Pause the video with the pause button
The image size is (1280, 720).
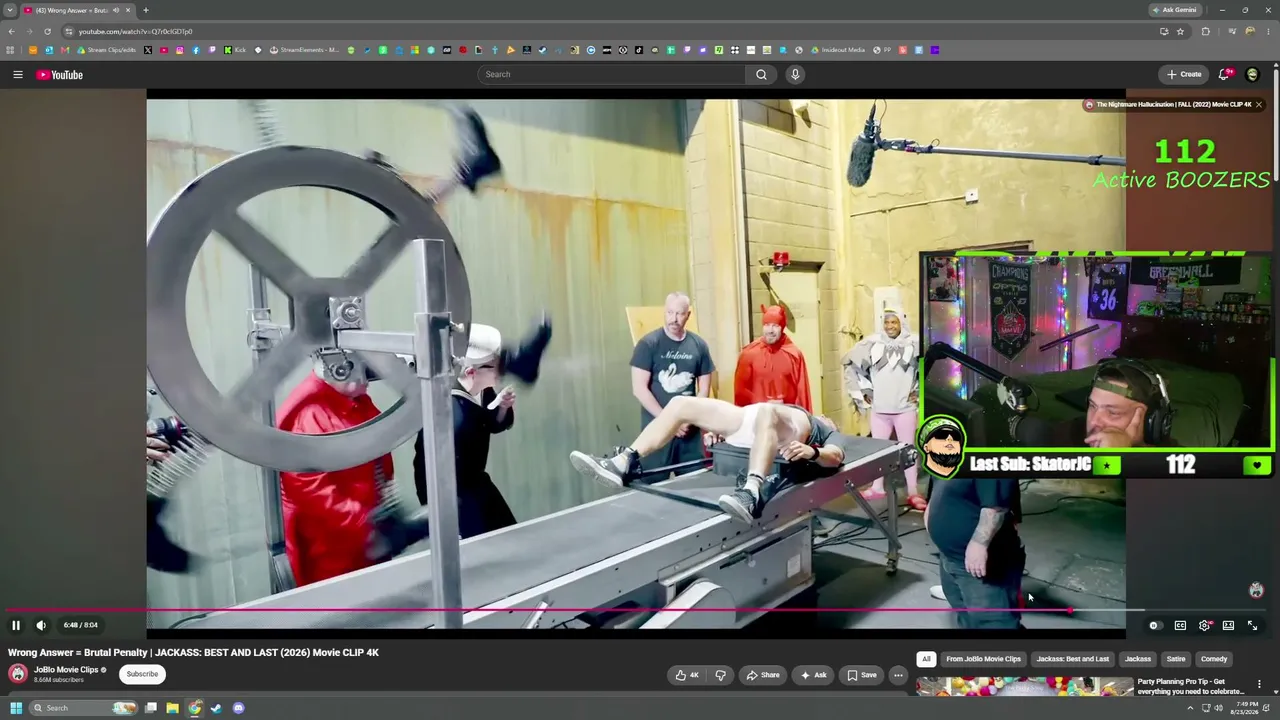16,625
